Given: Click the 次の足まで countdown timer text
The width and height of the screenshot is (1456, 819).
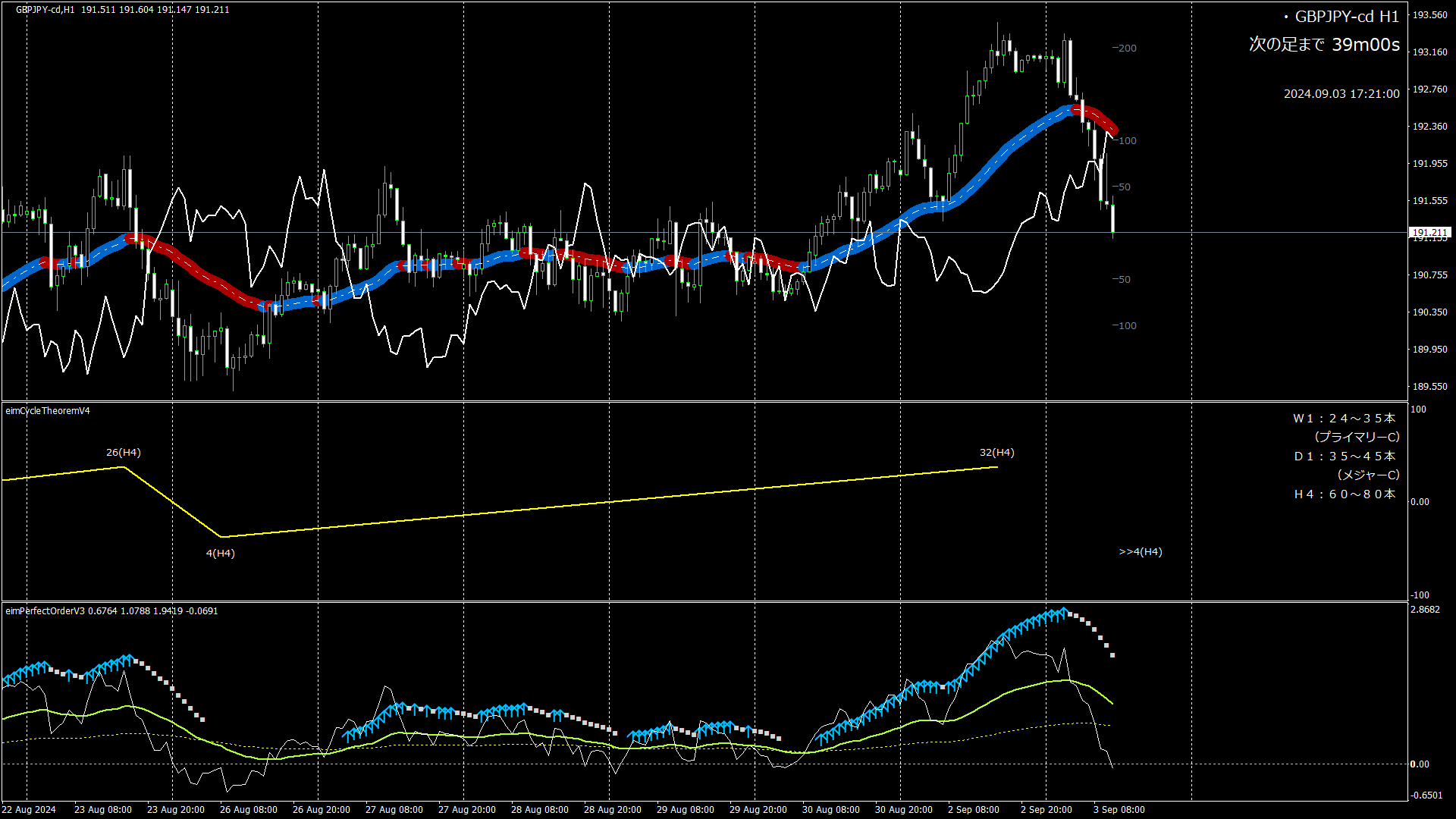Looking at the screenshot, I should point(1324,45).
